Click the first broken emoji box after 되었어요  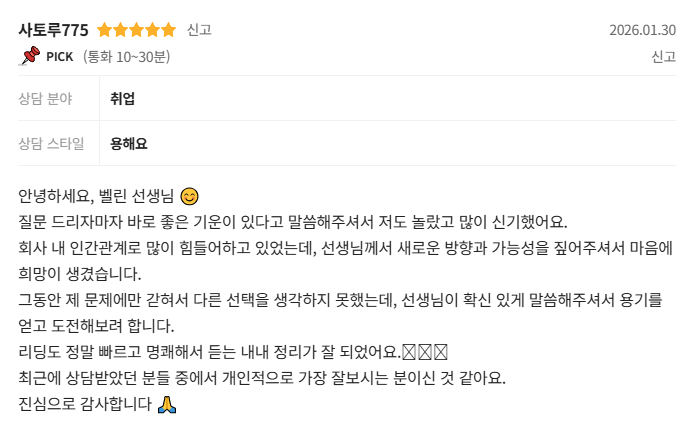pos(409,352)
